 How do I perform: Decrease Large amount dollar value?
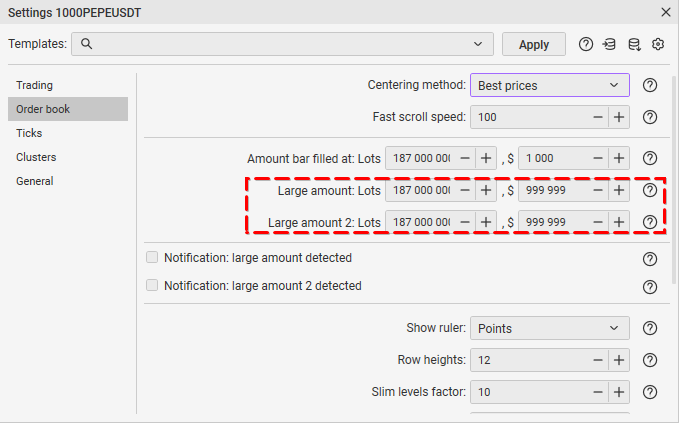point(598,190)
